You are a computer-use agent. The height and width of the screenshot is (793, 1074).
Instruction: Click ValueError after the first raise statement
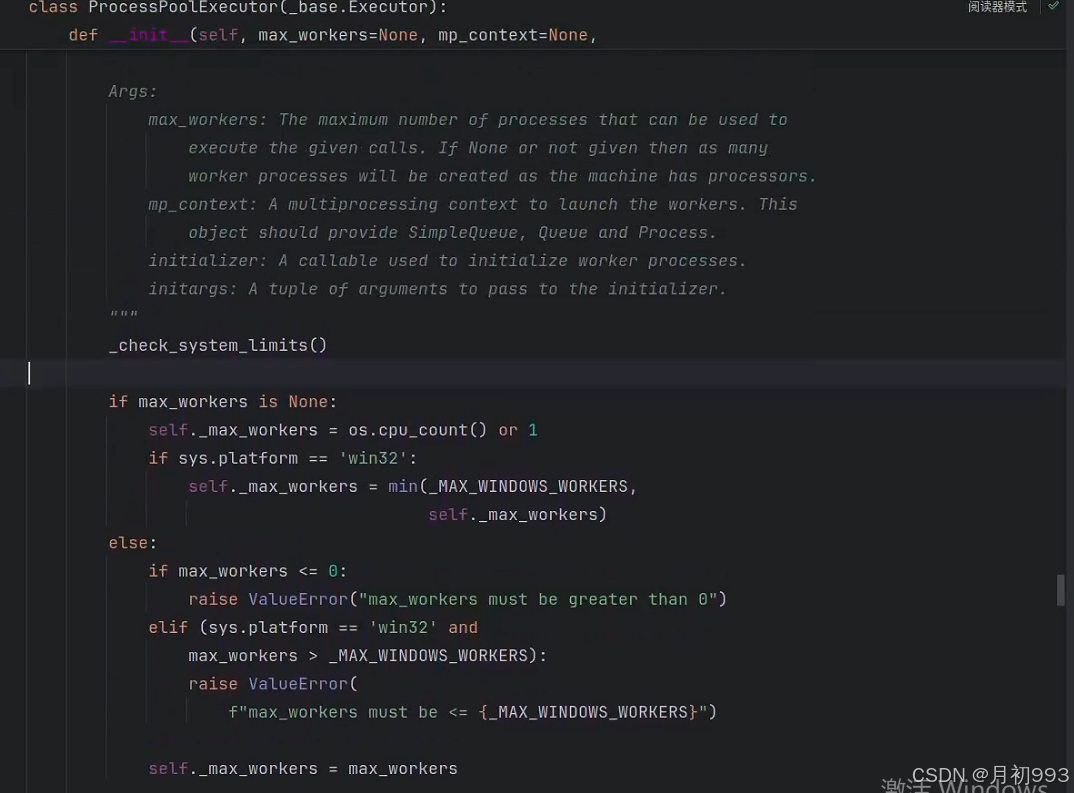click(297, 599)
